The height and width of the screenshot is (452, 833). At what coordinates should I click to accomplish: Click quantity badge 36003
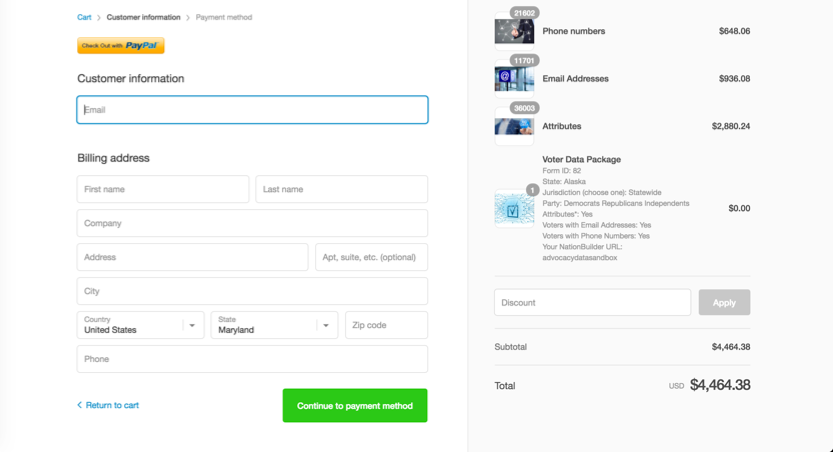click(x=524, y=108)
